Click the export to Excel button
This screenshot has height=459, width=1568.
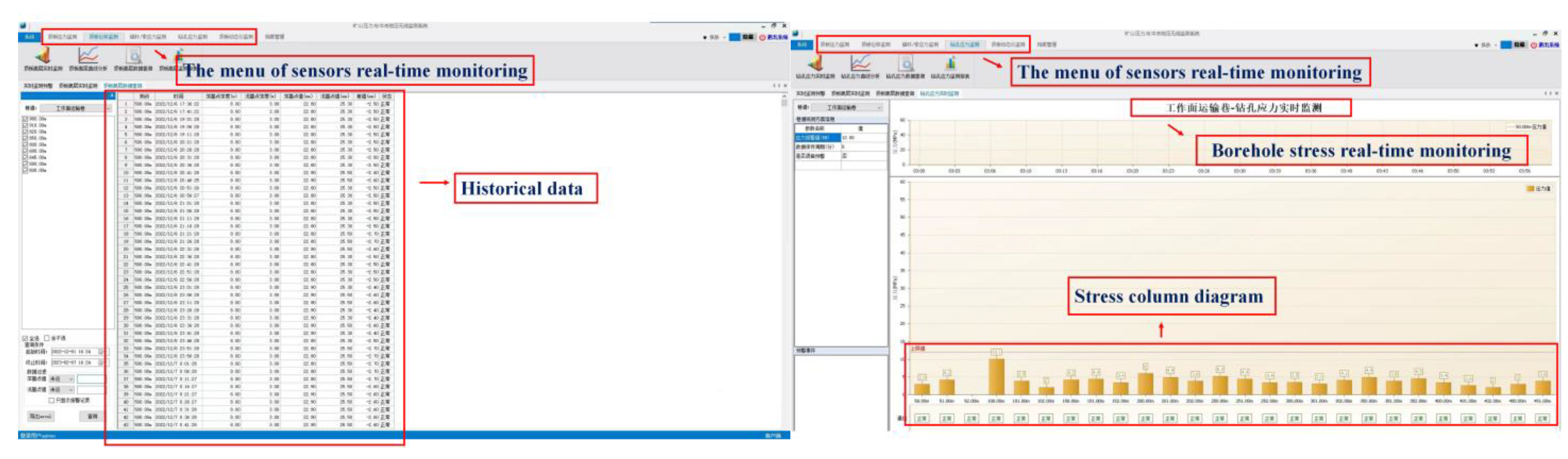tap(41, 416)
